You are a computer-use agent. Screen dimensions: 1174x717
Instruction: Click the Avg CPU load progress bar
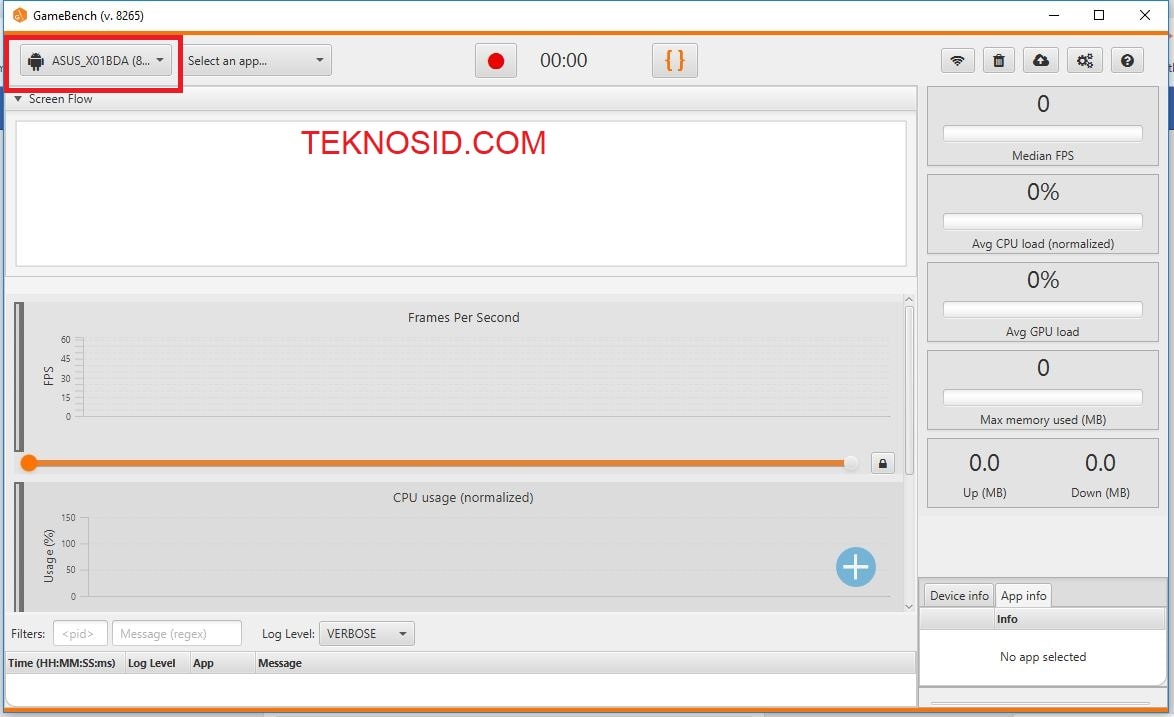pyautogui.click(x=1043, y=222)
